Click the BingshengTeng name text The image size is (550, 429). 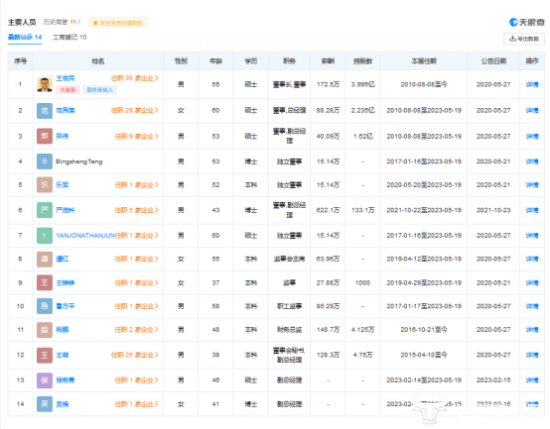[x=79, y=161]
